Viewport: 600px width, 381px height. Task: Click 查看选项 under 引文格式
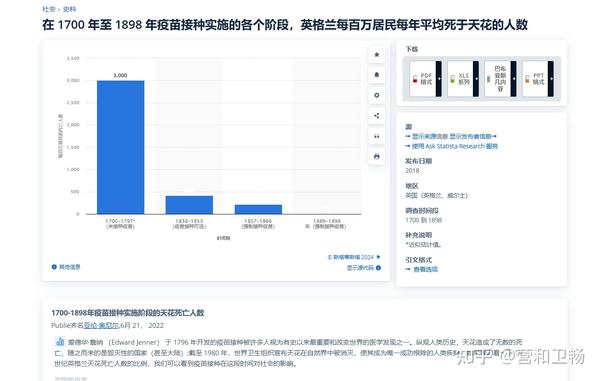coord(426,269)
